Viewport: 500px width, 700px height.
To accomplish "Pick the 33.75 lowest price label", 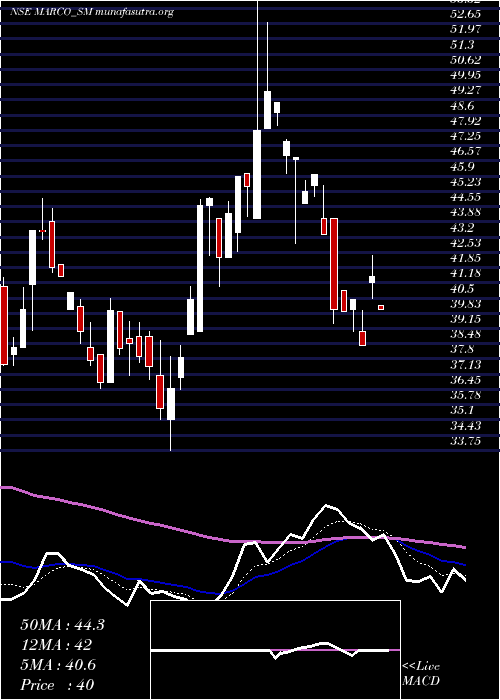I will pyautogui.click(x=465, y=441).
